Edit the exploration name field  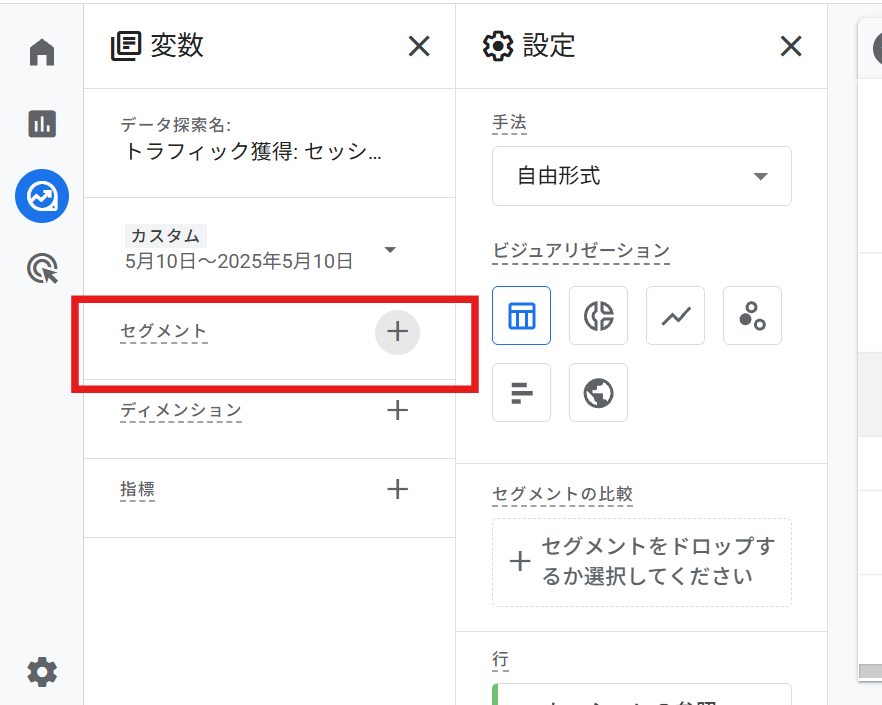point(252,152)
